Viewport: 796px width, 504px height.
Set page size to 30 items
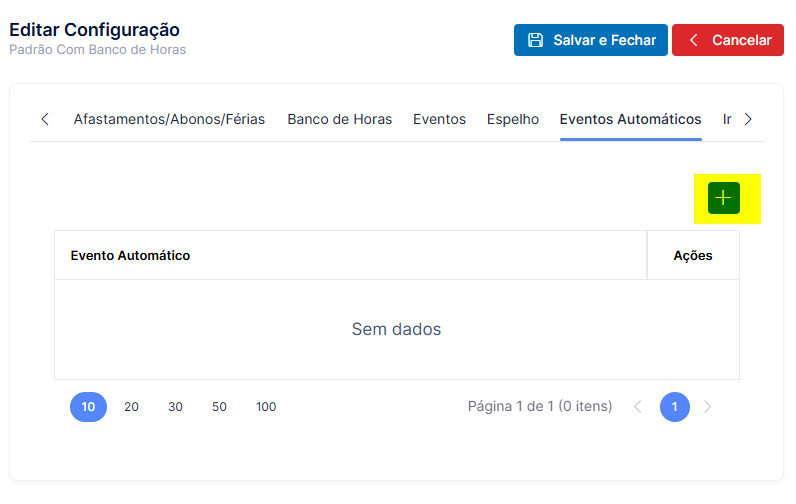(175, 407)
